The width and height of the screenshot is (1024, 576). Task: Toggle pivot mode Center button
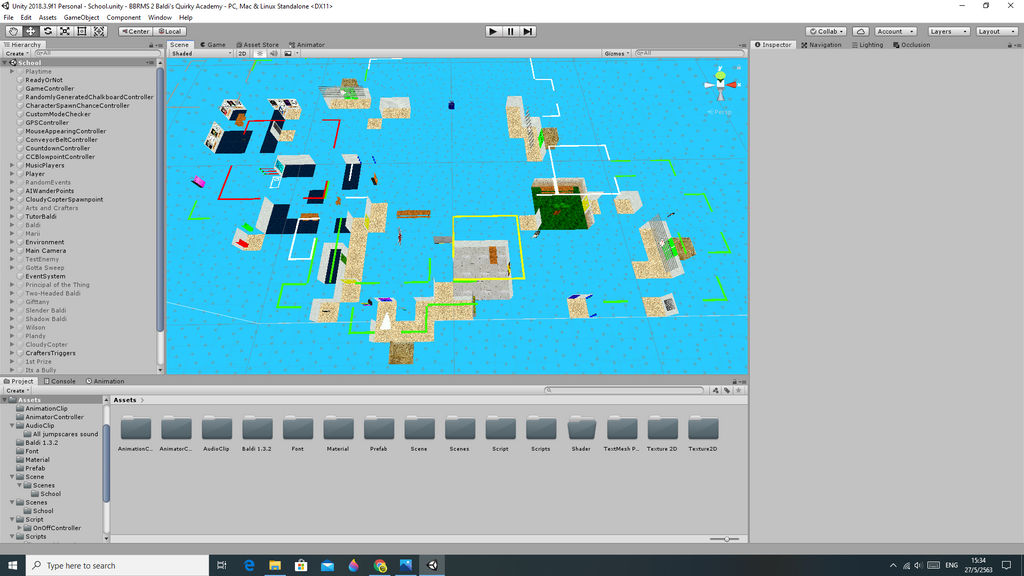(x=136, y=31)
